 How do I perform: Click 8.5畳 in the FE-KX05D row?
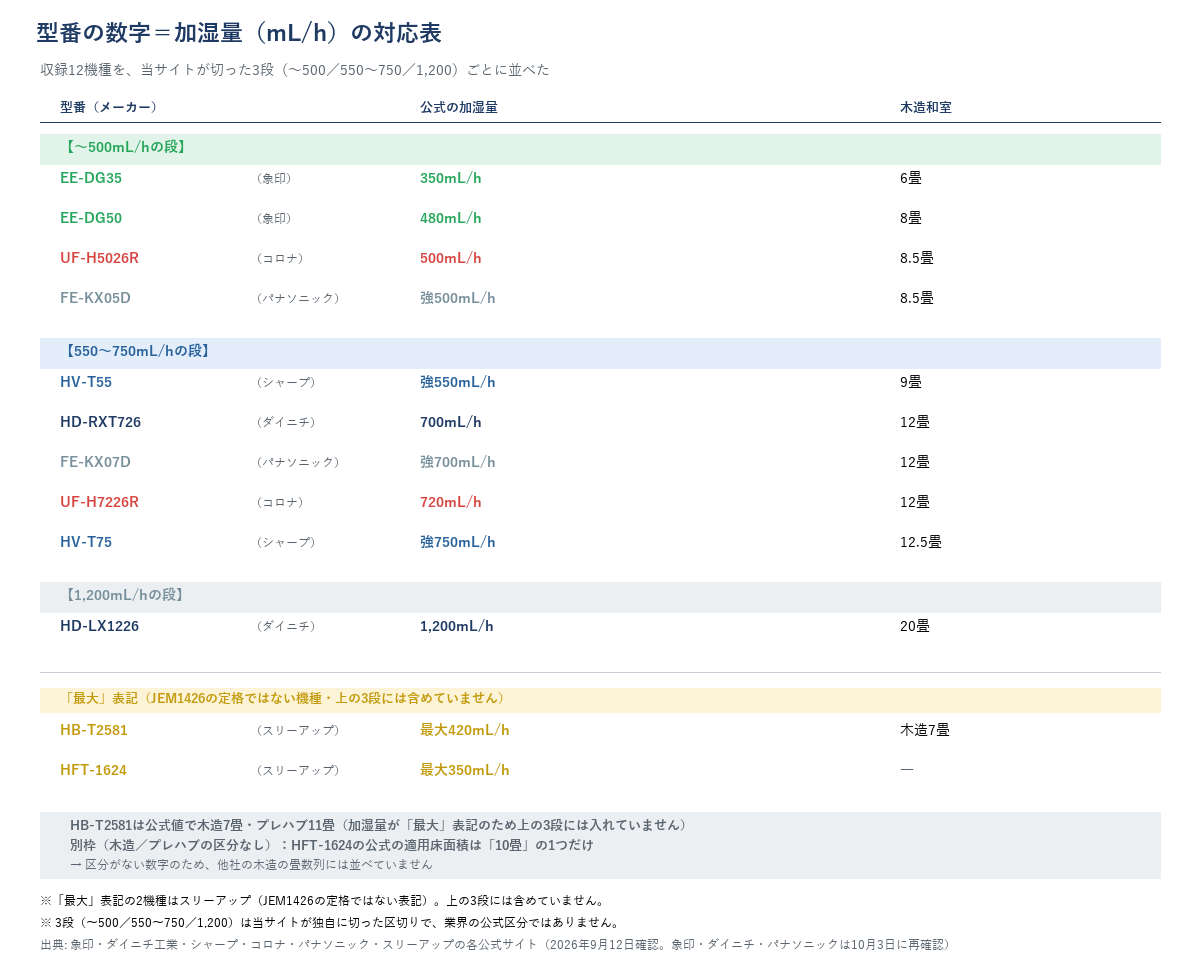(917, 298)
